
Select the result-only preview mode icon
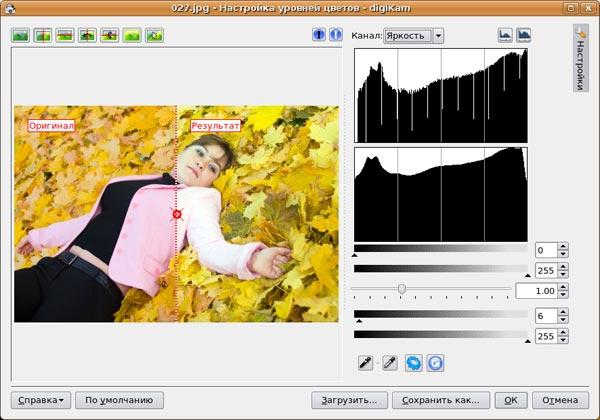132,36
